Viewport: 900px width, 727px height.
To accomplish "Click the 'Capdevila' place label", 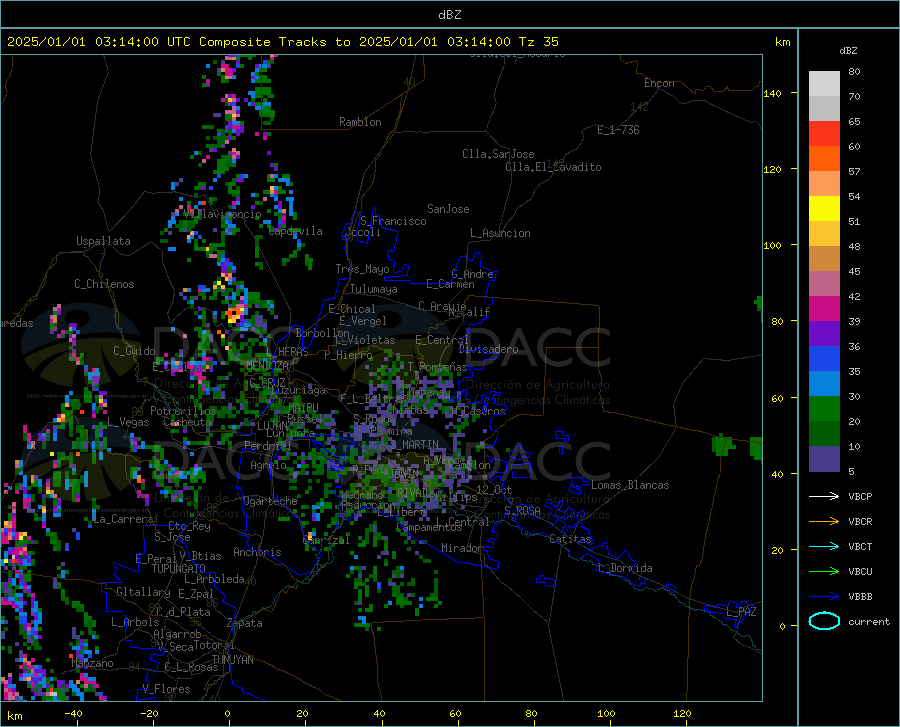I will (x=295, y=231).
